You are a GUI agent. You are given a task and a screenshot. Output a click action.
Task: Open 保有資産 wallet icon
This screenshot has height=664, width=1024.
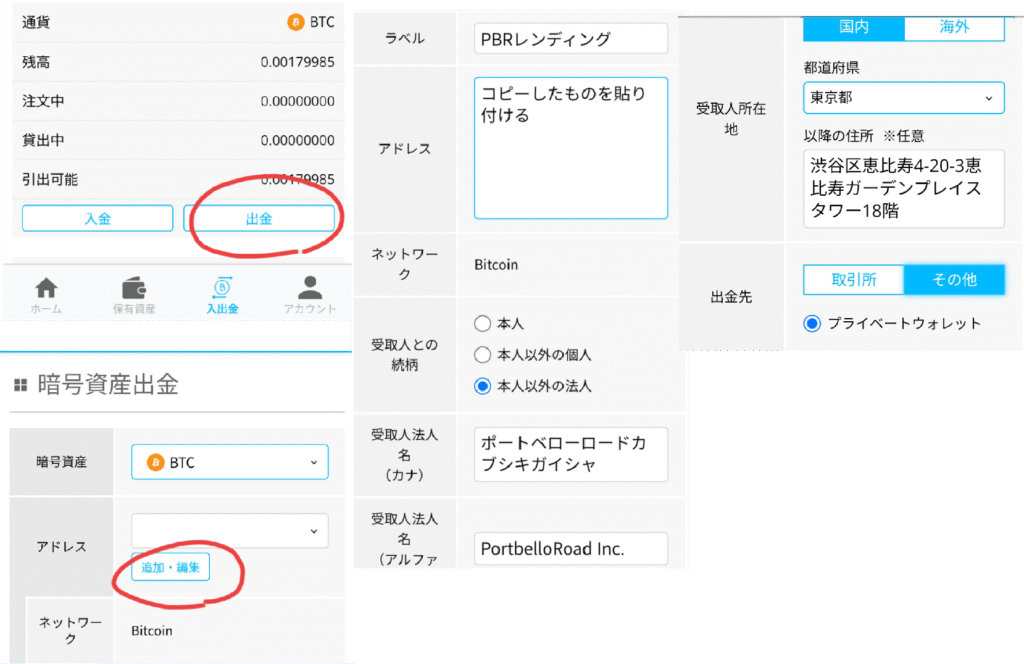134,287
